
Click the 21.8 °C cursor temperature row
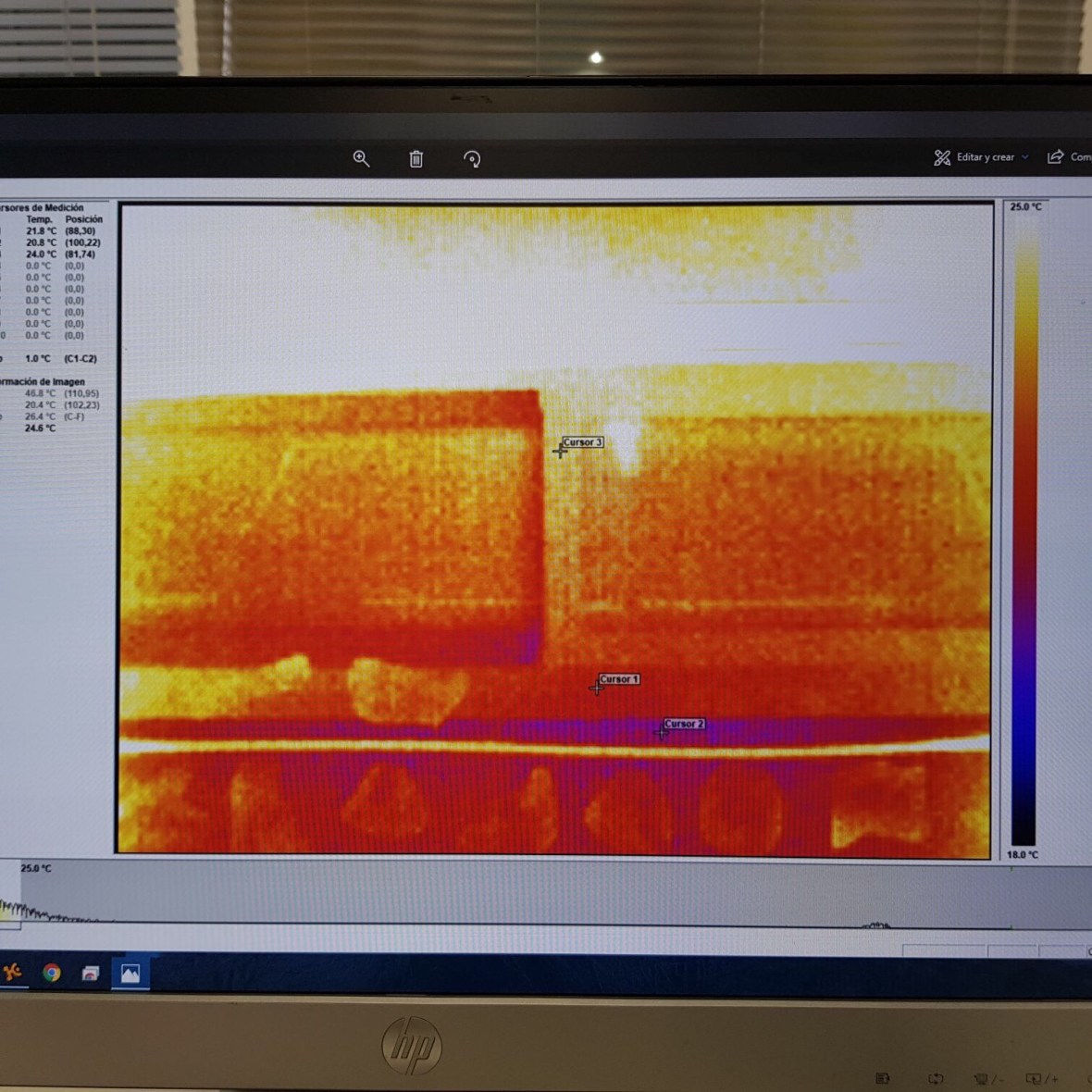click(41, 231)
